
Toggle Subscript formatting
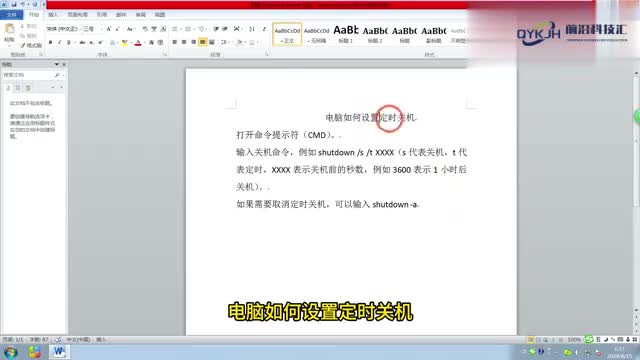tap(91, 42)
